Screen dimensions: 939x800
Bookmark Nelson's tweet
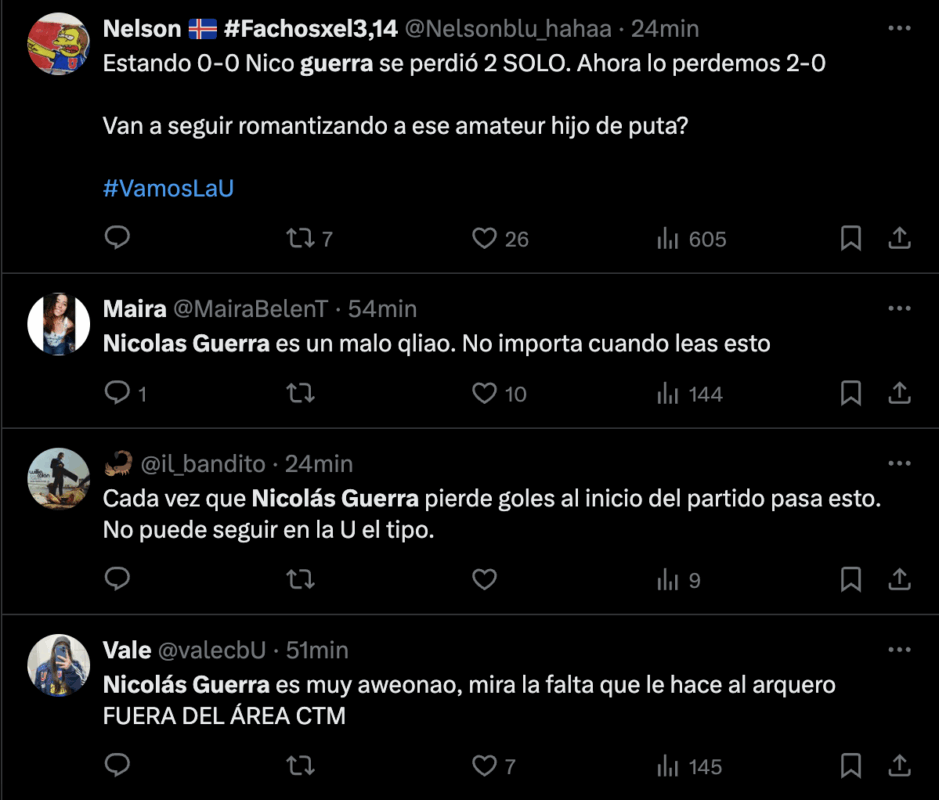click(850, 238)
